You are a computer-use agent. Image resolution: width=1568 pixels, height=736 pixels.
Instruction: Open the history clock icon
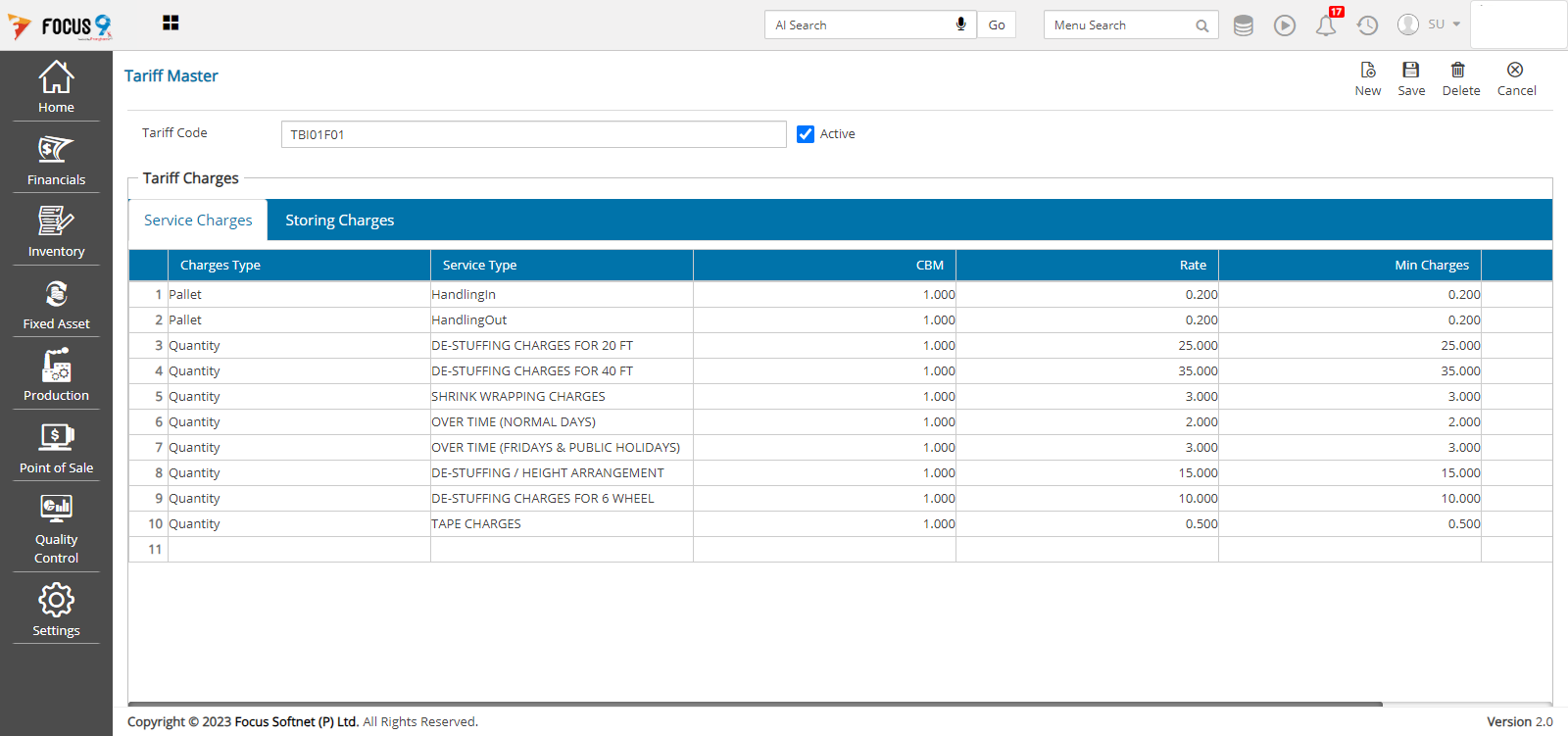[x=1367, y=25]
